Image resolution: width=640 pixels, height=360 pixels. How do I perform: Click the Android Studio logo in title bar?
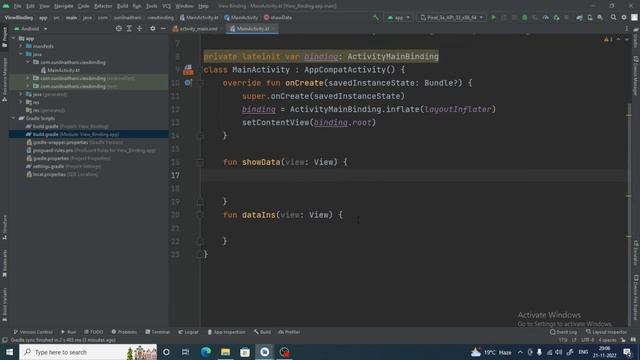click(6, 6)
